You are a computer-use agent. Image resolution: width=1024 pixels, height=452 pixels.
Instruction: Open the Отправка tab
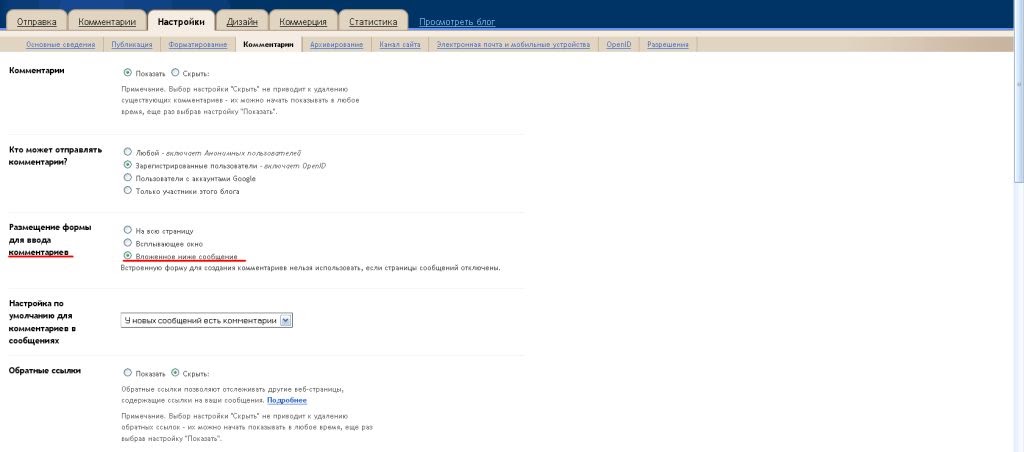point(37,22)
